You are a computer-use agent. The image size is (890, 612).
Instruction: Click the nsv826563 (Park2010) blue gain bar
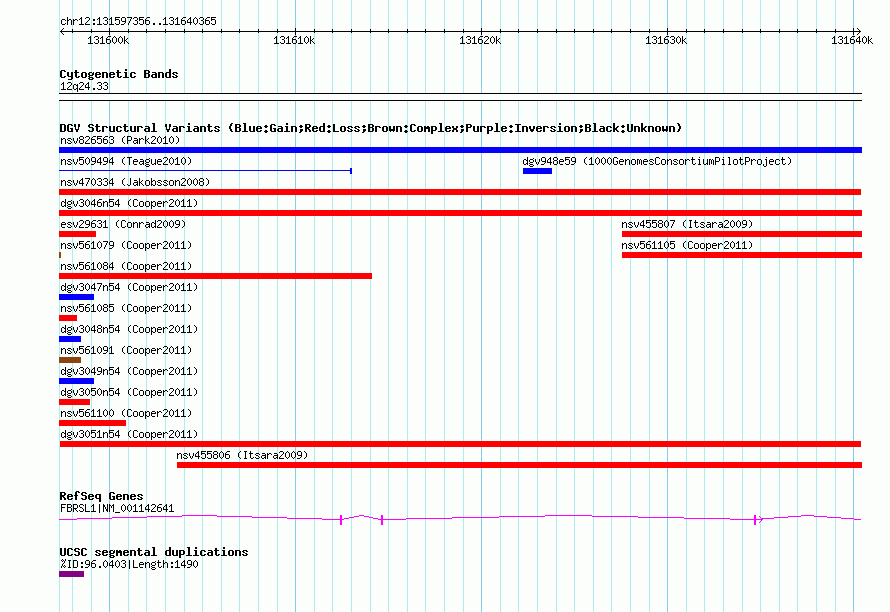pos(460,150)
